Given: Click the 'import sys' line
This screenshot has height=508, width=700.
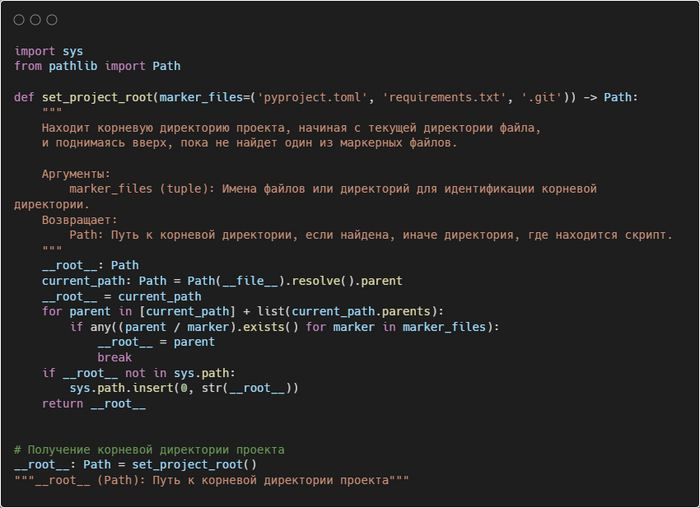Looking at the screenshot, I should [49, 51].
